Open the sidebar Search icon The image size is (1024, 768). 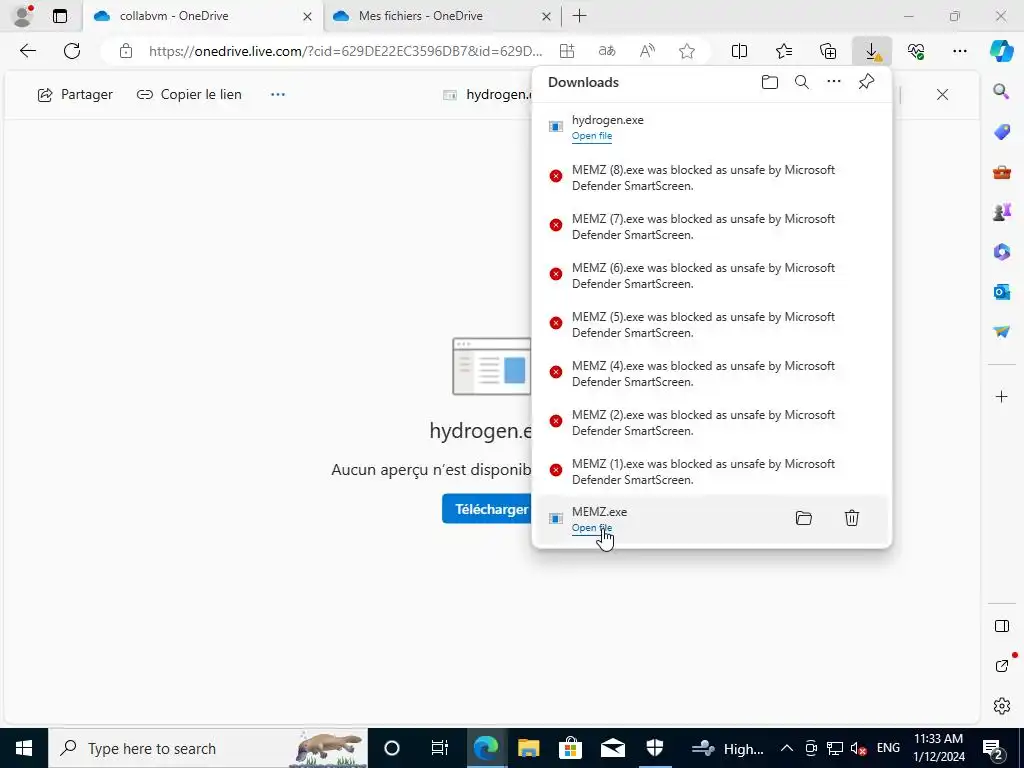[x=1001, y=91]
